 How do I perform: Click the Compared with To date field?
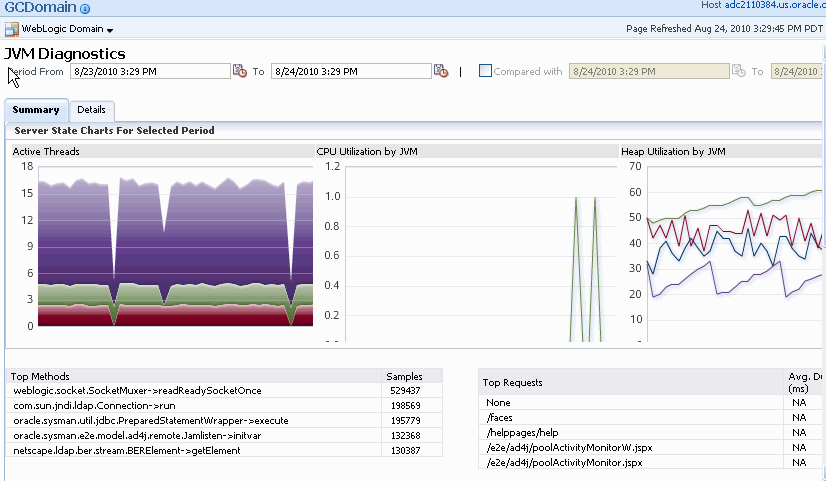pyautogui.click(x=798, y=71)
